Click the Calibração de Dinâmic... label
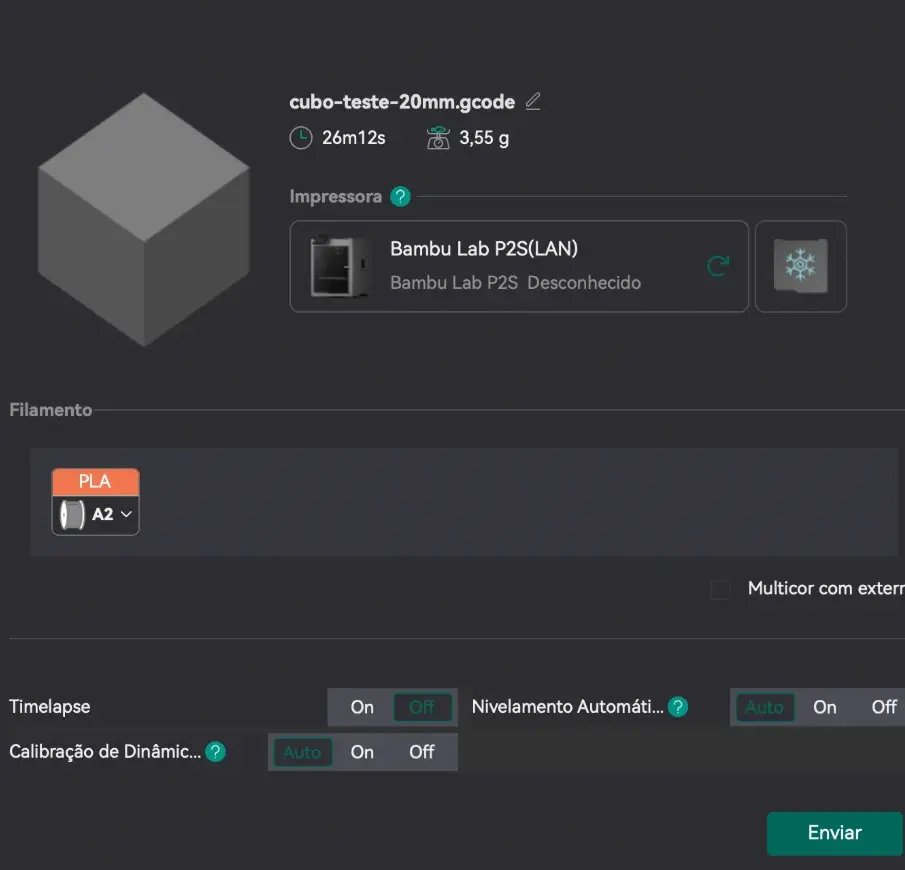Viewport: 905px width, 870px height. point(105,752)
